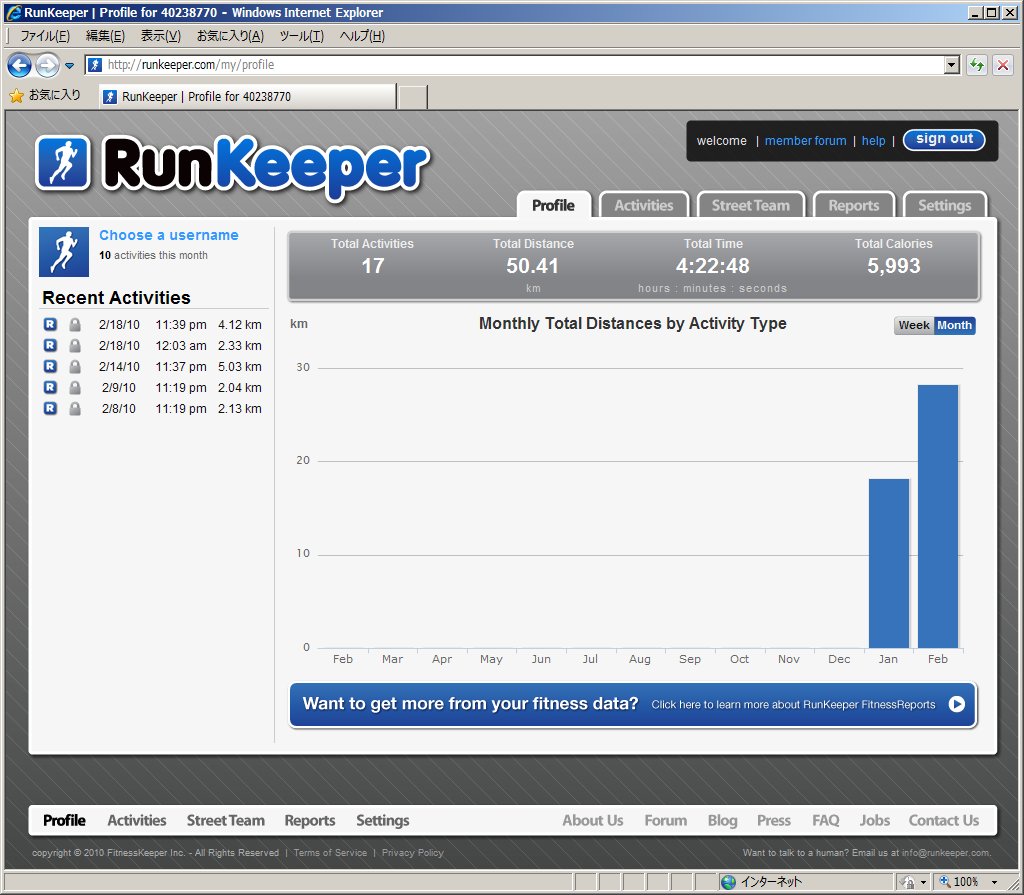Screen dimensions: 1024x895
Task: Click the browser back arrow button
Action: [19, 66]
